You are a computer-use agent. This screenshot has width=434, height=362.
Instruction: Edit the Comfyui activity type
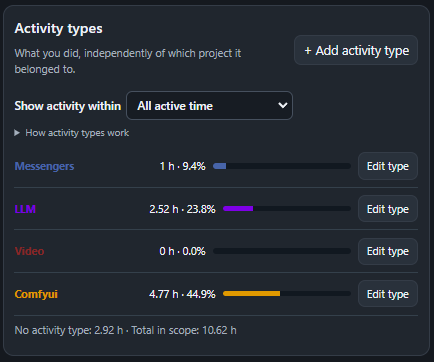click(x=388, y=294)
